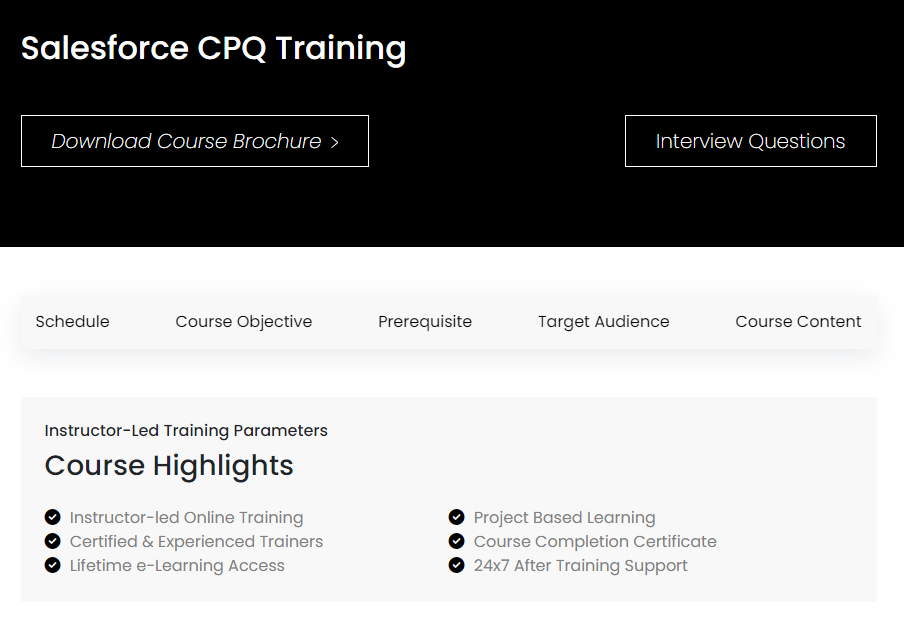The image size is (904, 623).
Task: Click the checkmark icon beside Course Completion Certificate
Action: 456,541
